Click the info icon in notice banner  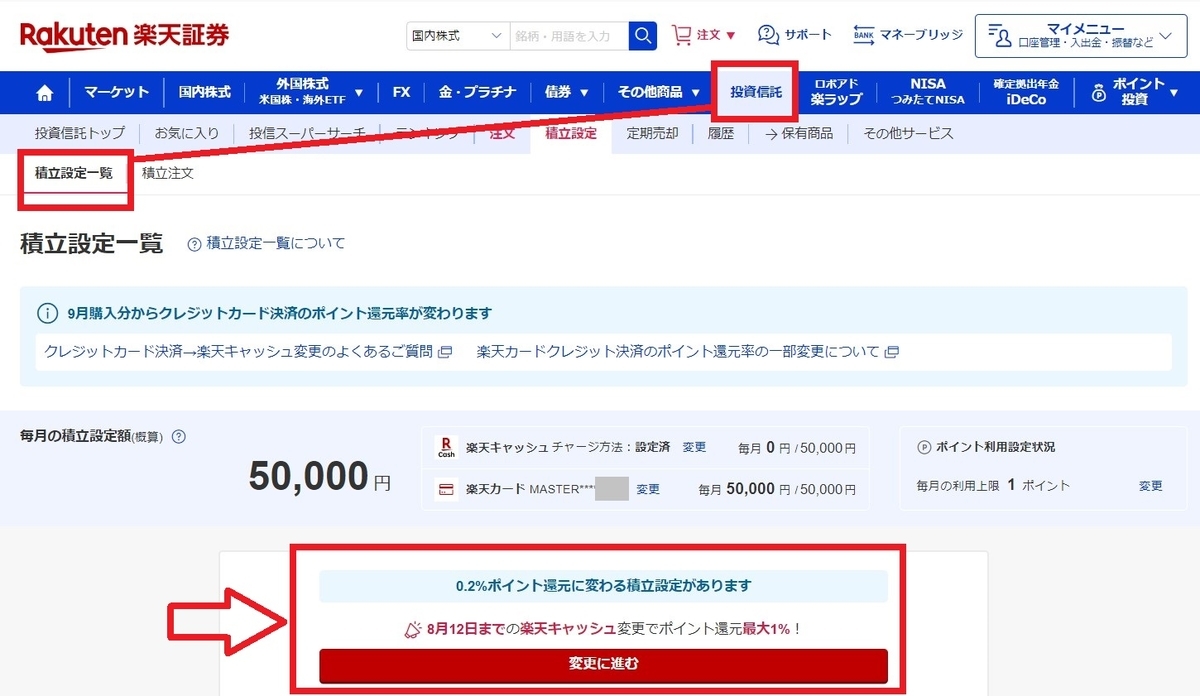pos(48,313)
